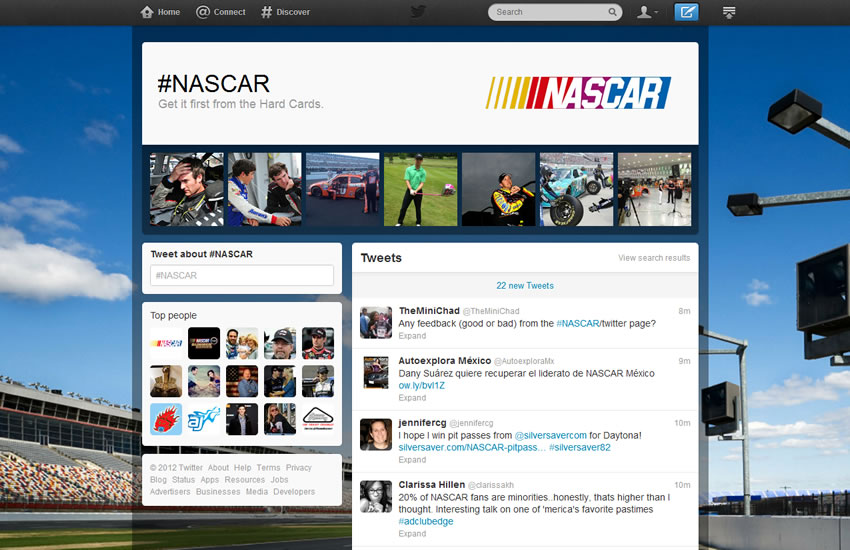This screenshot has width=850, height=550.
Task: Open the ow.ly/bvI1Z link
Action: point(421,385)
